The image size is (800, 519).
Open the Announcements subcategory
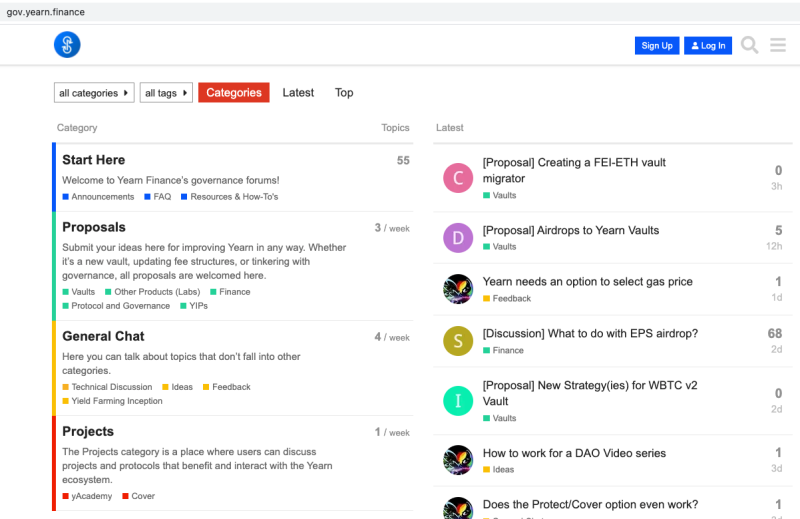98,197
